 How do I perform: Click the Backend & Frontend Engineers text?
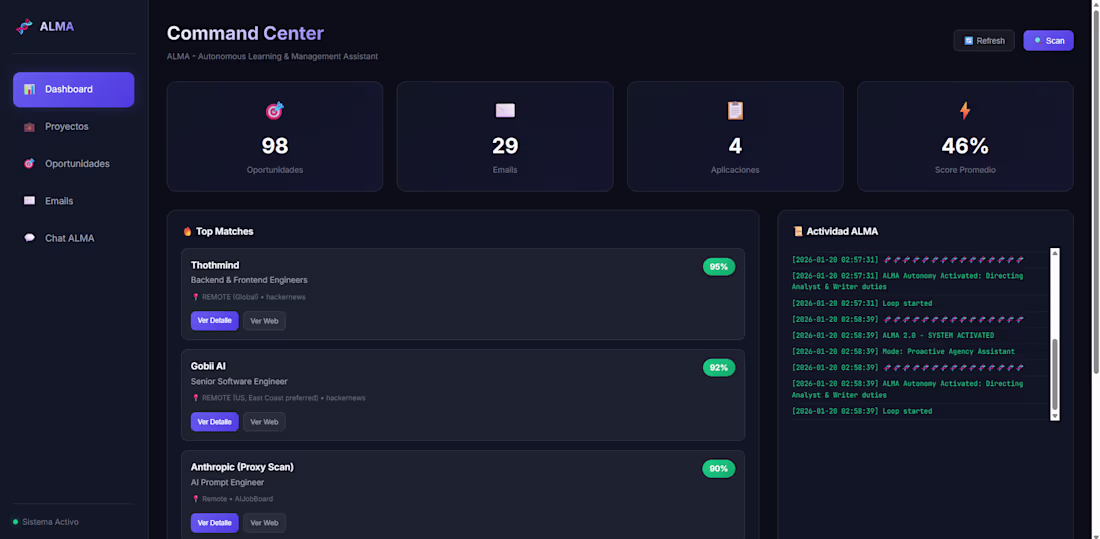coord(249,280)
